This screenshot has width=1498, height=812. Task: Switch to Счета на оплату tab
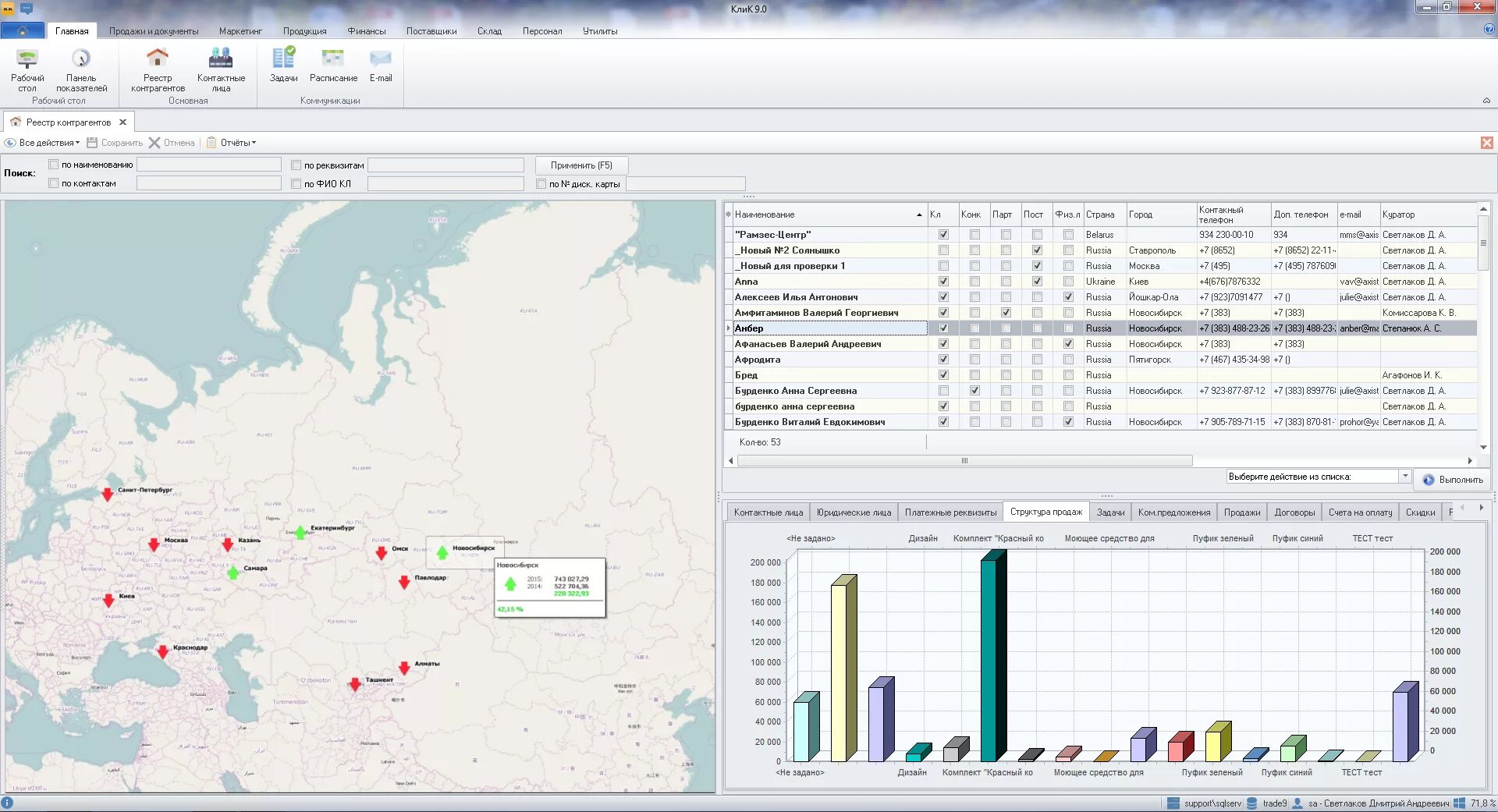coord(1360,512)
